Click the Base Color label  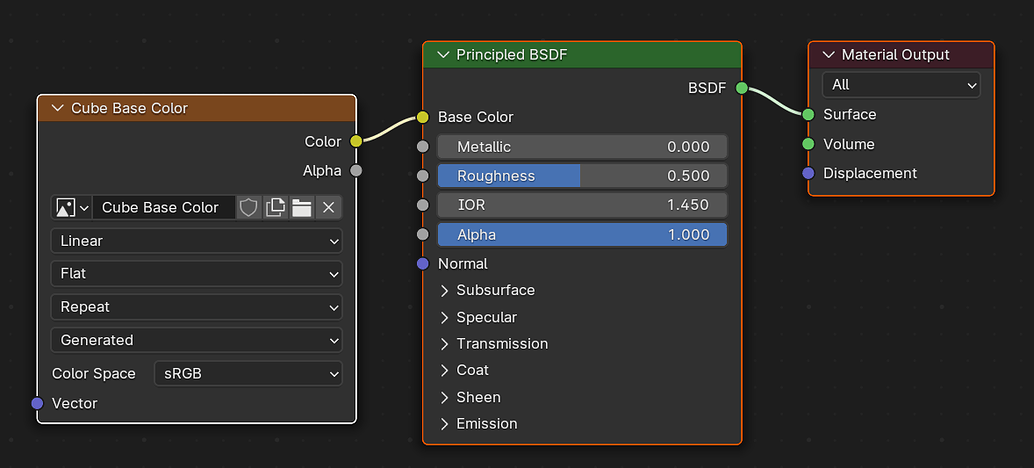[x=475, y=117]
